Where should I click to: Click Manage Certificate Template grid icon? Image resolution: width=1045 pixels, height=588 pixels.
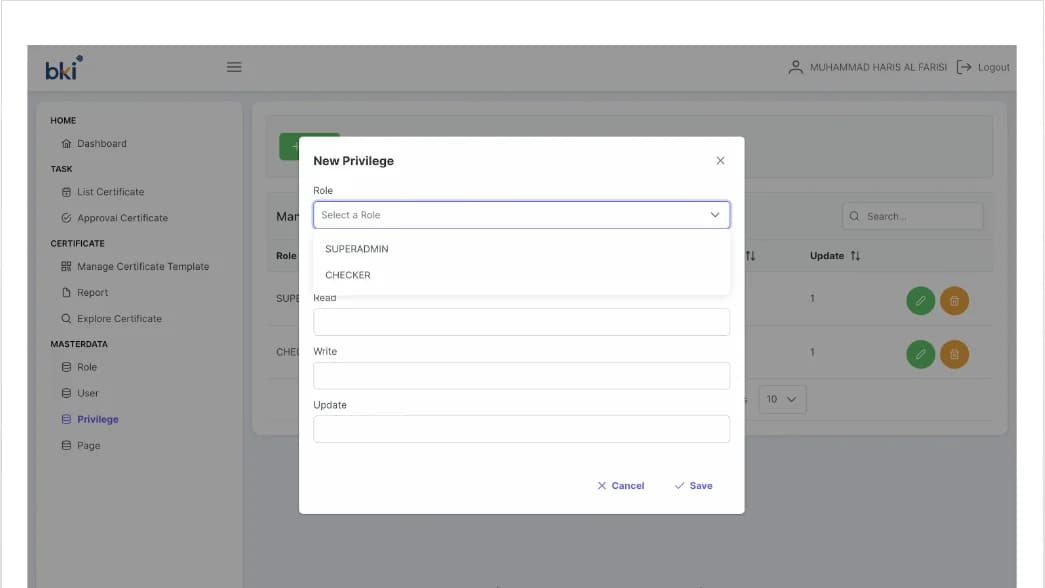(x=66, y=267)
